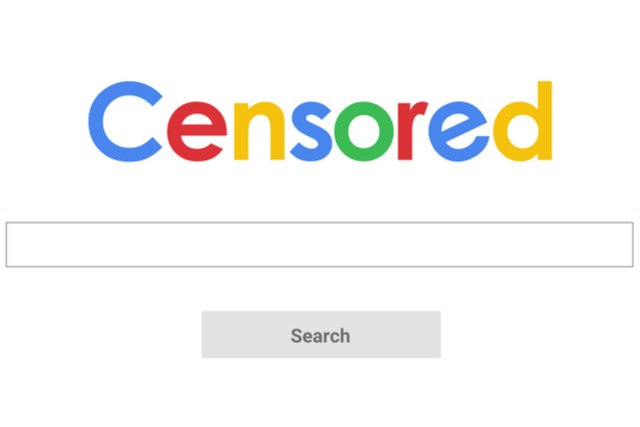This screenshot has height=427, width=640.
Task: Click the blue letter s in logo
Action: (x=311, y=131)
